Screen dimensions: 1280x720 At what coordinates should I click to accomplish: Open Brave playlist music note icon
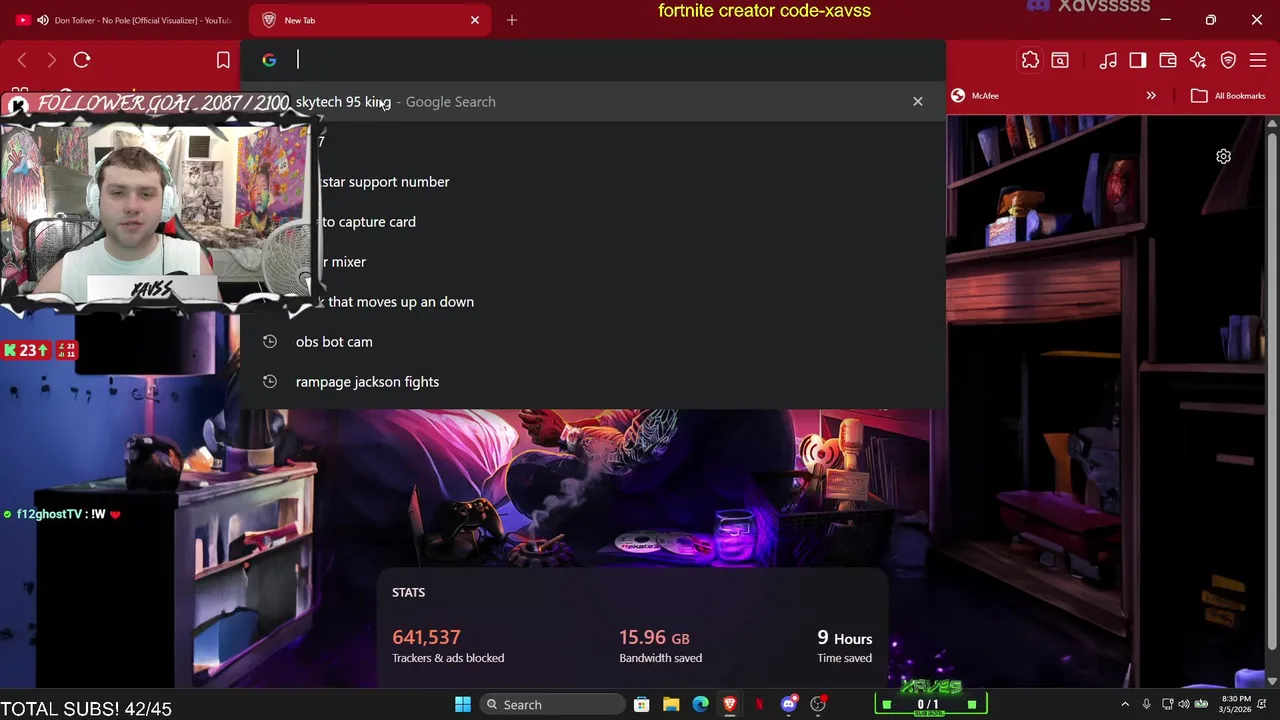click(1108, 61)
